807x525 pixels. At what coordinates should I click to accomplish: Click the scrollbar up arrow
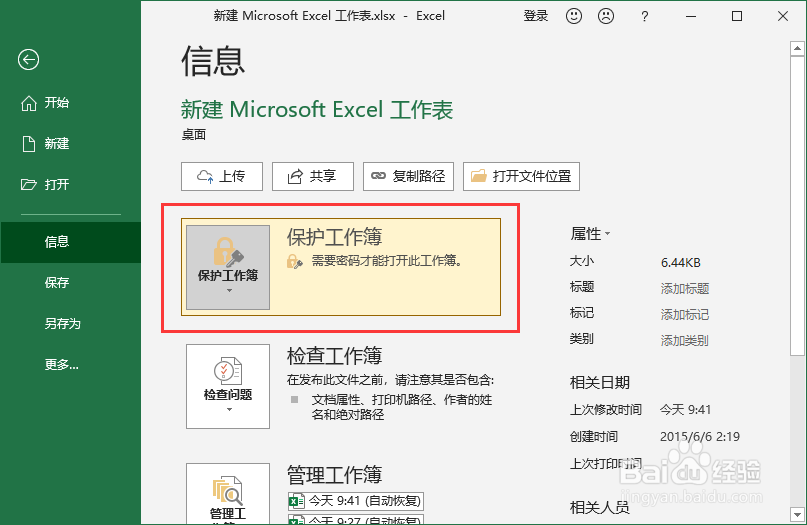[x=797, y=49]
